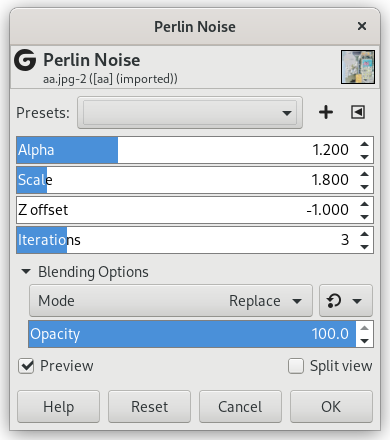Click the GIMP logo icon in header

pos(25,60)
